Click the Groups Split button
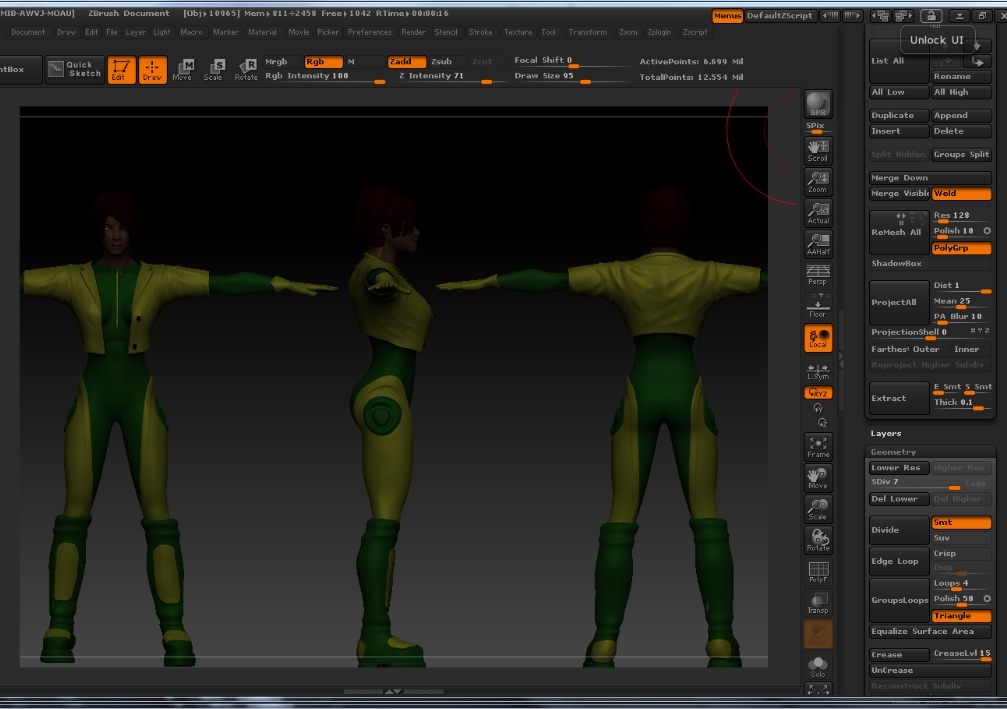The width and height of the screenshot is (1007, 709). tap(961, 155)
